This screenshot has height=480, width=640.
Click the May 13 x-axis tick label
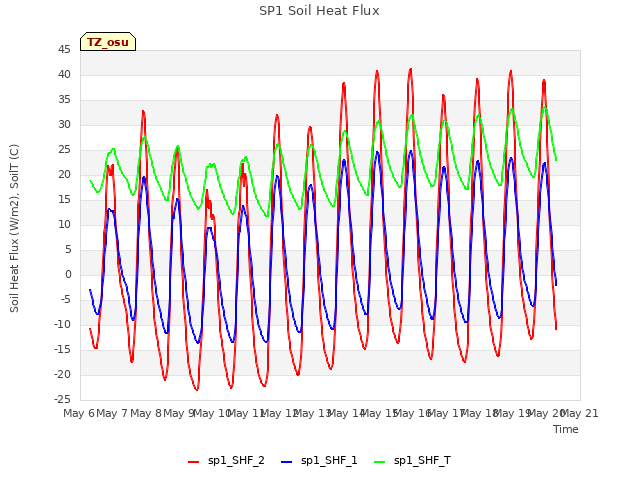[313, 413]
